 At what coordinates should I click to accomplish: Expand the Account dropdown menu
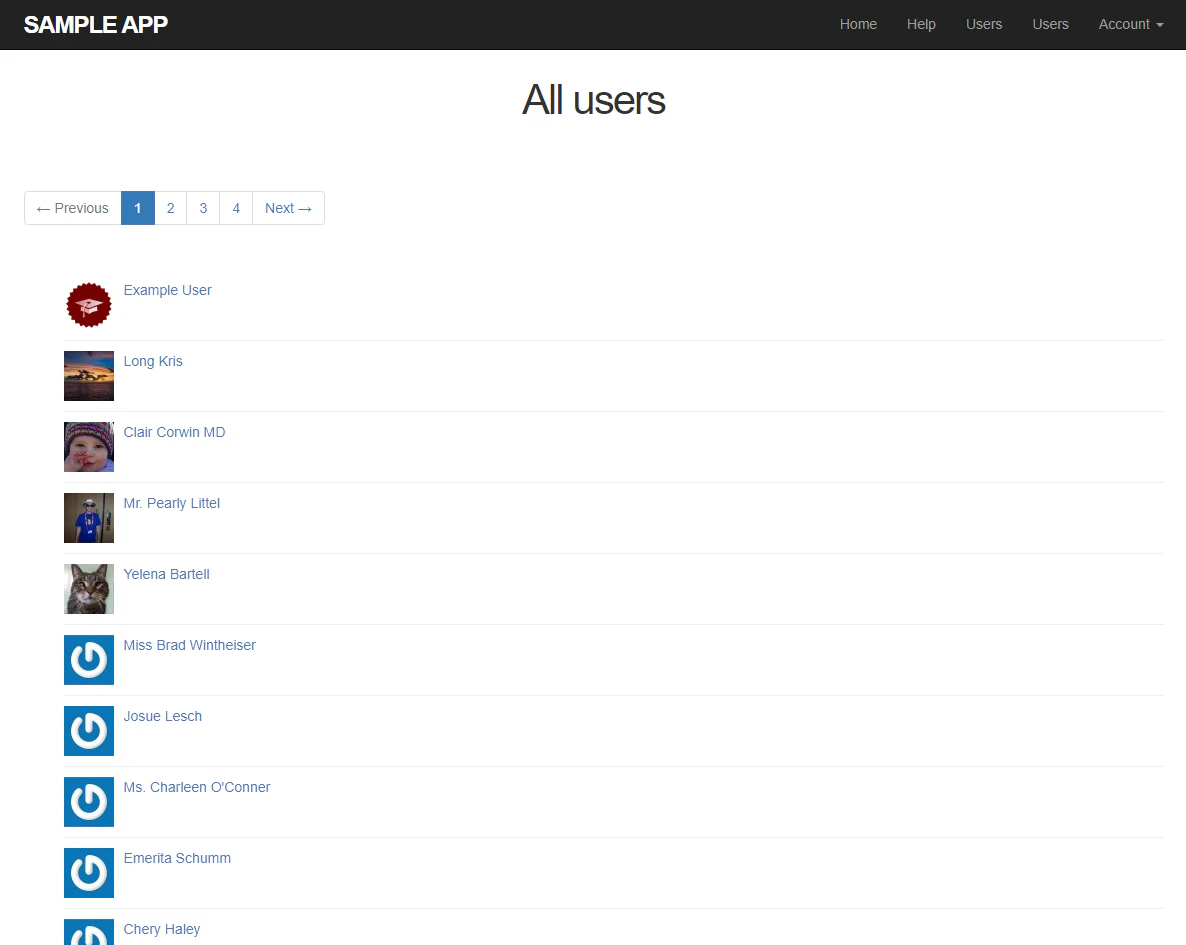coord(1130,24)
